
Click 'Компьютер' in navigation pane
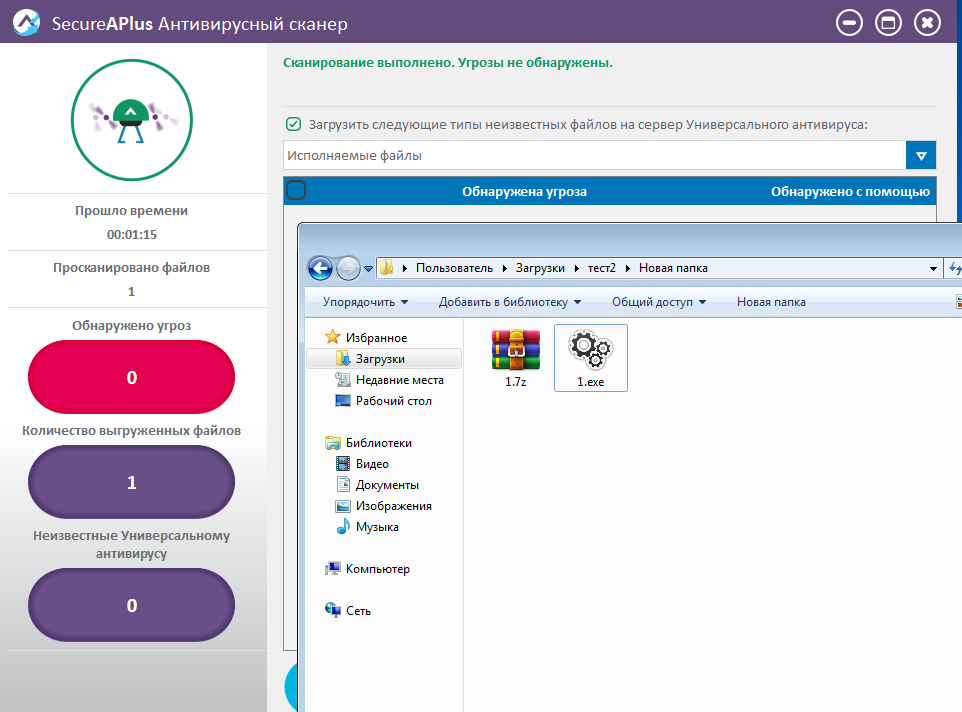pyautogui.click(x=377, y=568)
